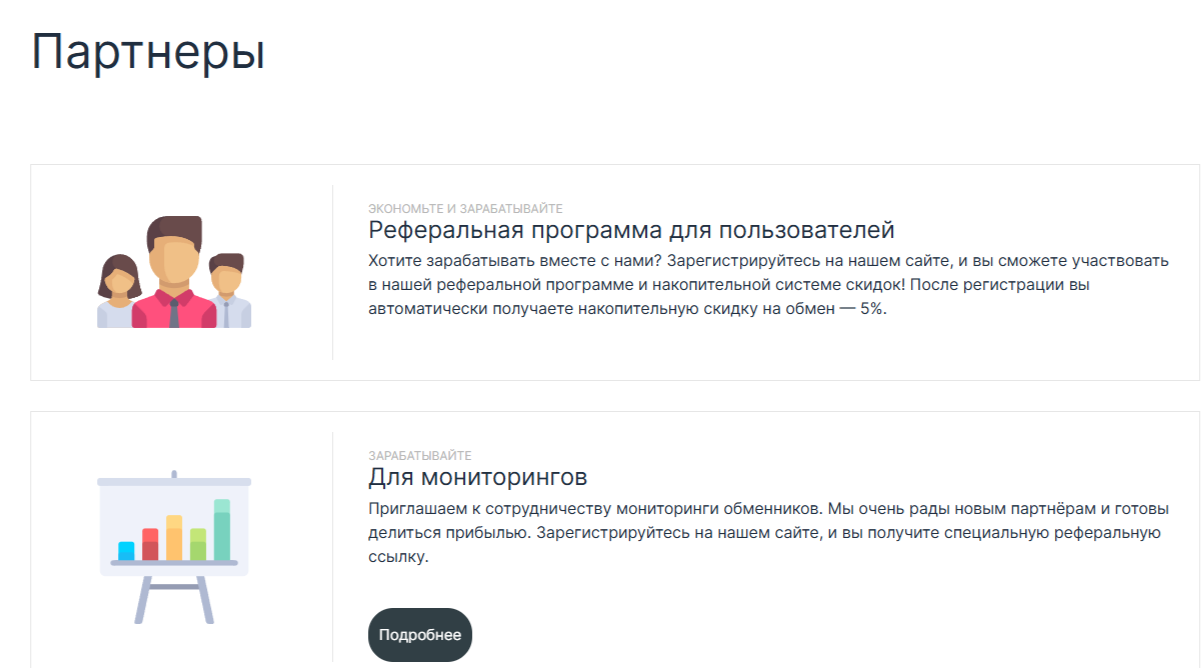Open "Реферальная программа для пользователей" heading
The height and width of the screenshot is (668, 1201).
pos(631,230)
